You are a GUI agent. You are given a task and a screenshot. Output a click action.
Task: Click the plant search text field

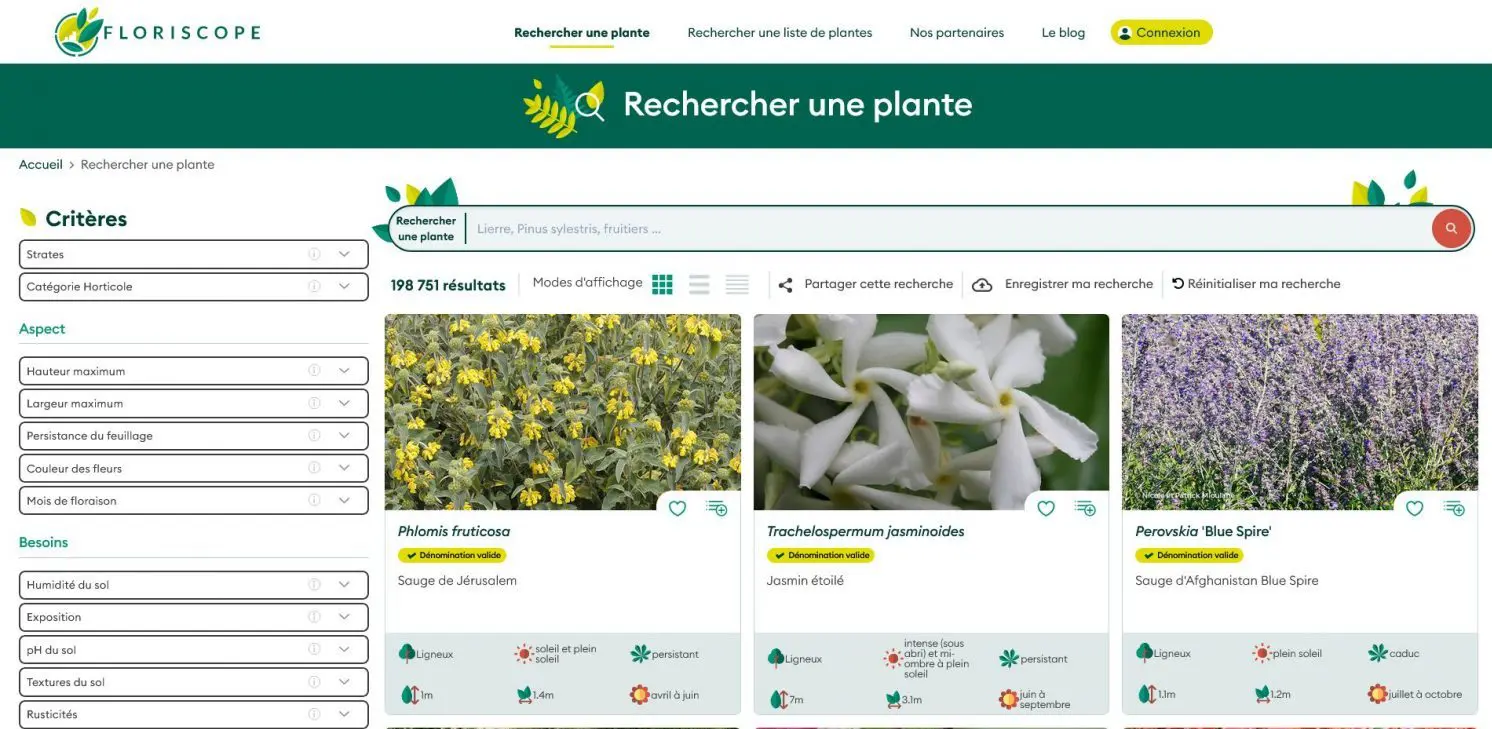point(940,229)
